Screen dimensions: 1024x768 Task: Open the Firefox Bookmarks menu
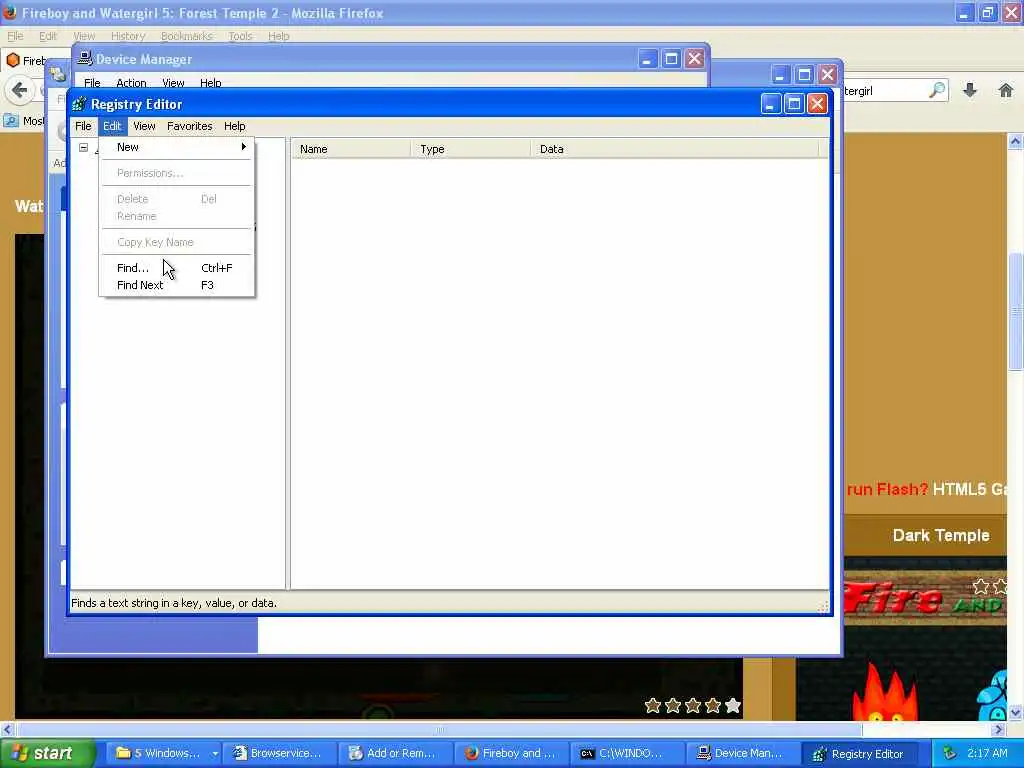pos(186,36)
